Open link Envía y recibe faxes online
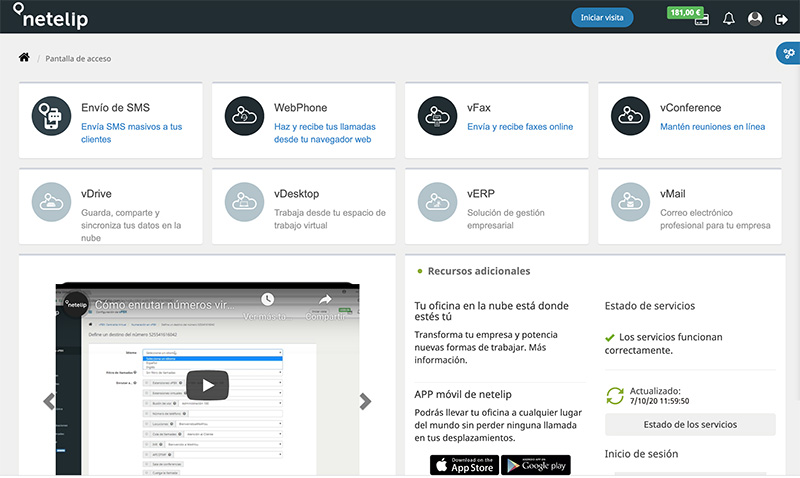The width and height of the screenshot is (800, 478). tap(520, 127)
